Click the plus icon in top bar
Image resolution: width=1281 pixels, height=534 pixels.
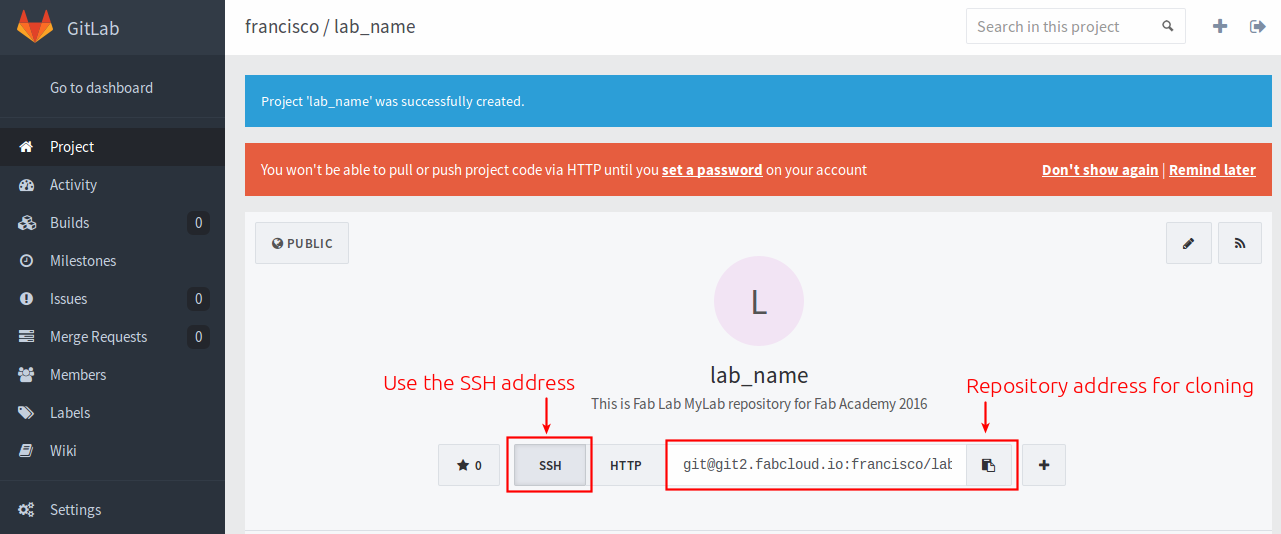click(x=1220, y=27)
